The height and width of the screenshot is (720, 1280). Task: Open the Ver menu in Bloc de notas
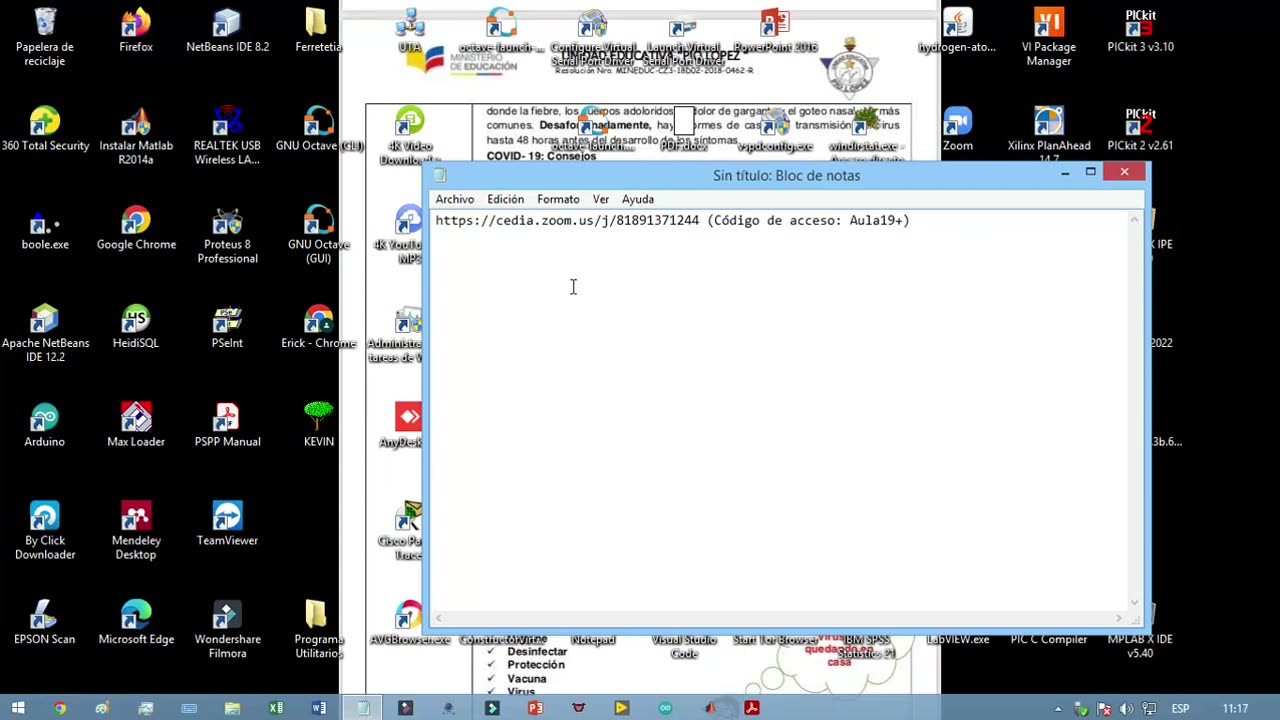(600, 199)
